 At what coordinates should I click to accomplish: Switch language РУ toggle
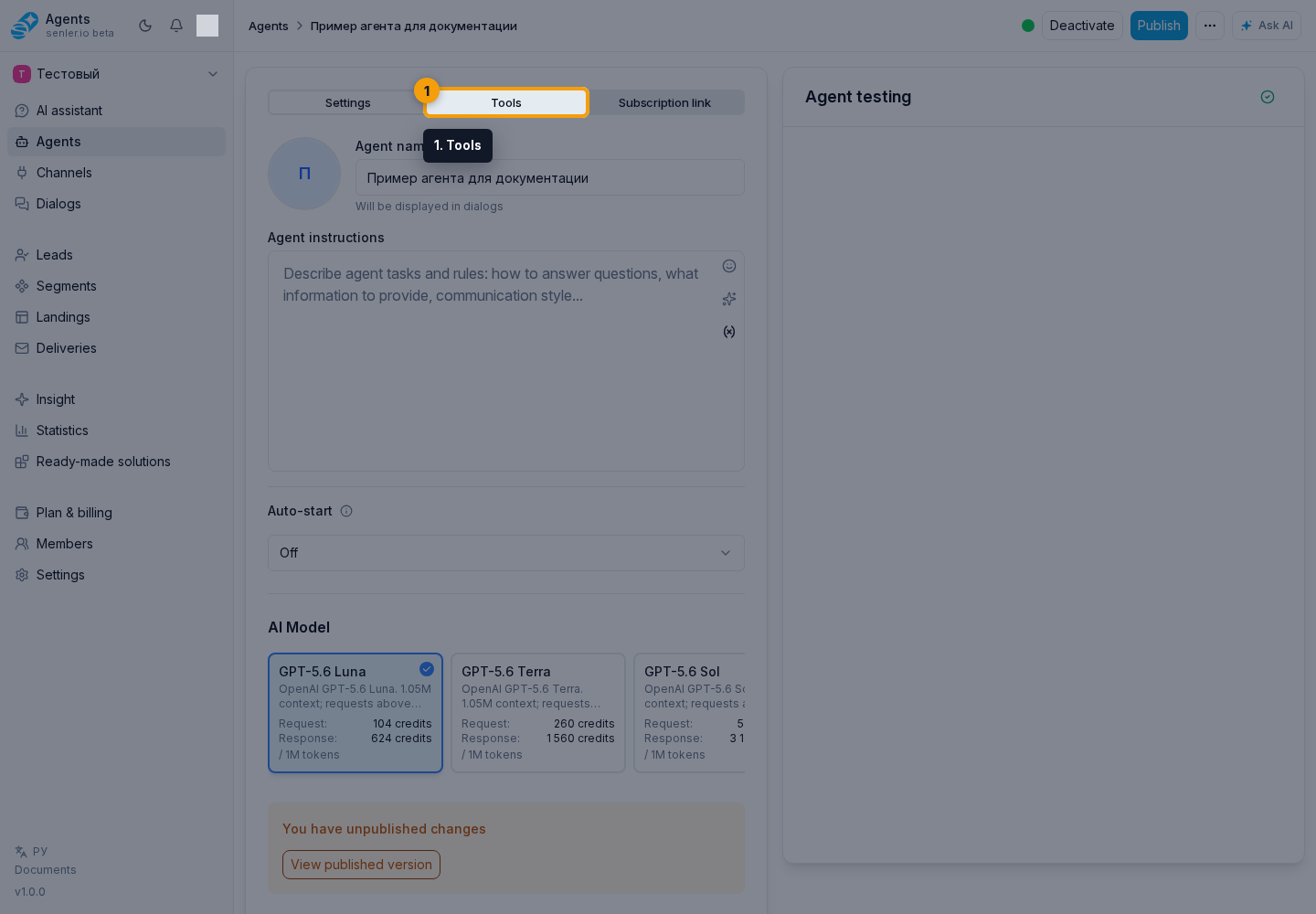(31, 851)
